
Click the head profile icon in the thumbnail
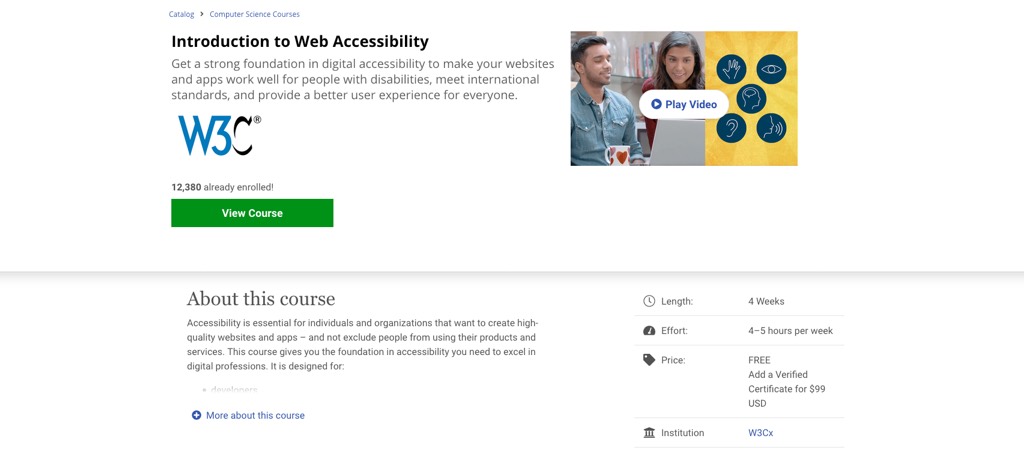[x=751, y=98]
